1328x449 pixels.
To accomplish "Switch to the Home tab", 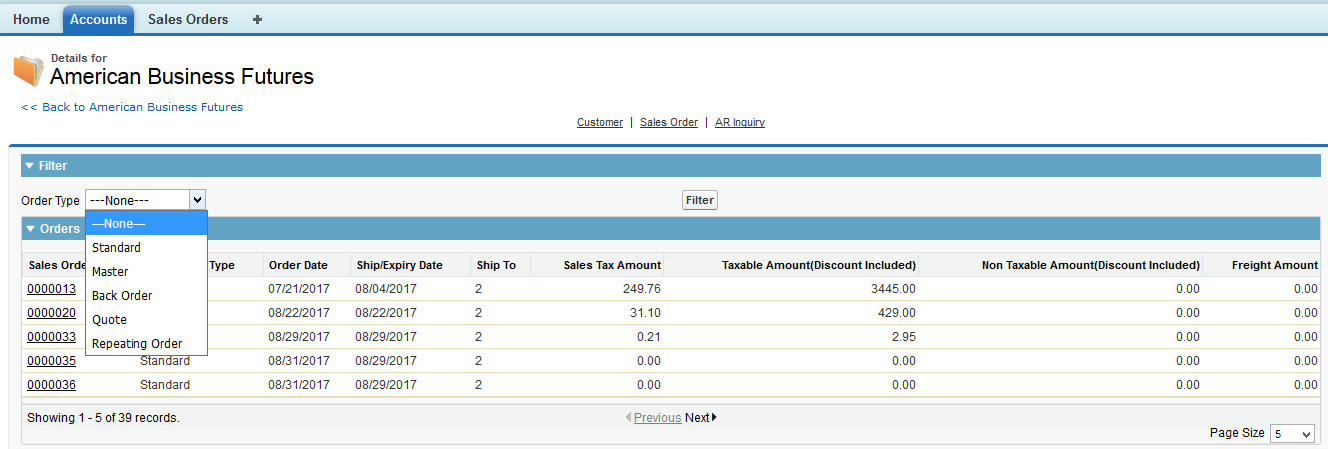I will tap(31, 19).
